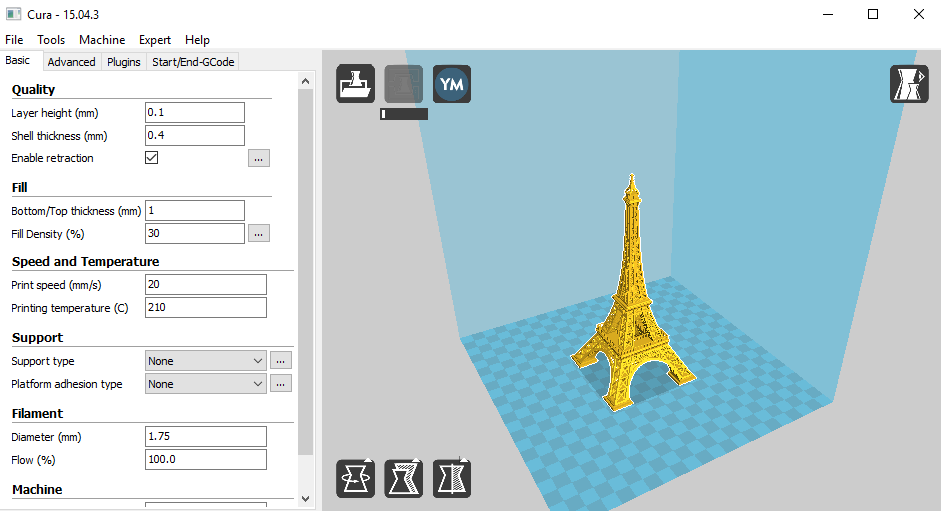The height and width of the screenshot is (511, 941).
Task: Click the Platform adhesion type label
Action: click(x=67, y=384)
